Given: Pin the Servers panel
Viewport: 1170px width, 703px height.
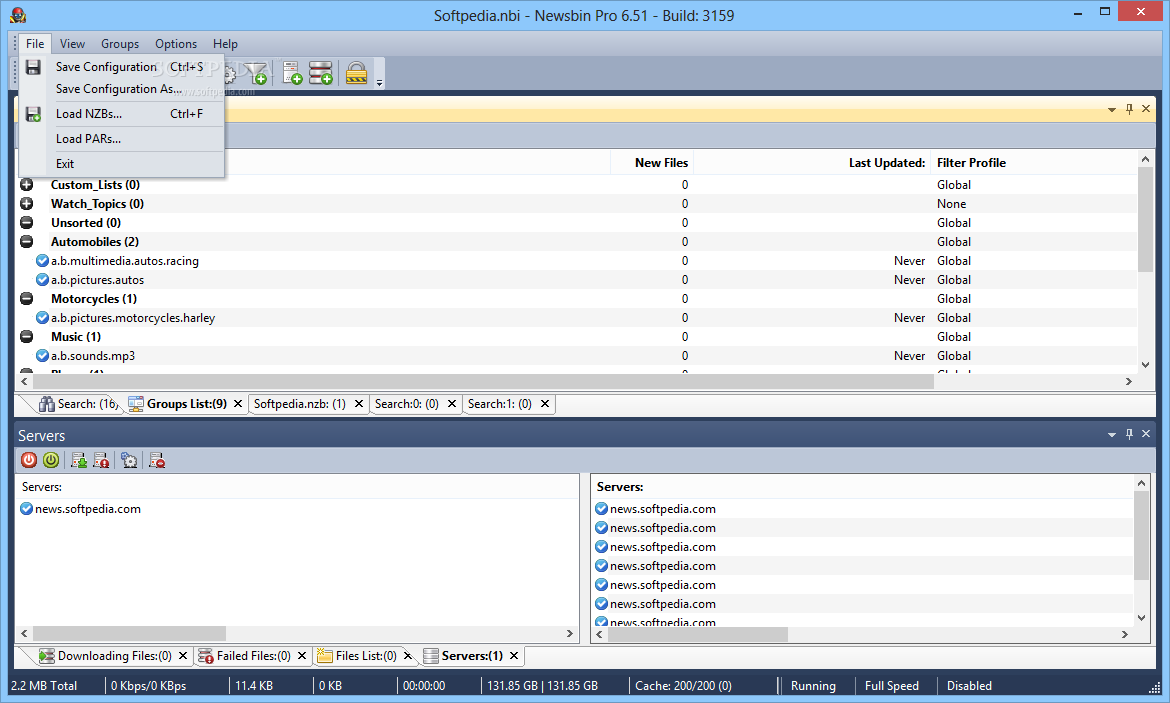Looking at the screenshot, I should [1129, 434].
